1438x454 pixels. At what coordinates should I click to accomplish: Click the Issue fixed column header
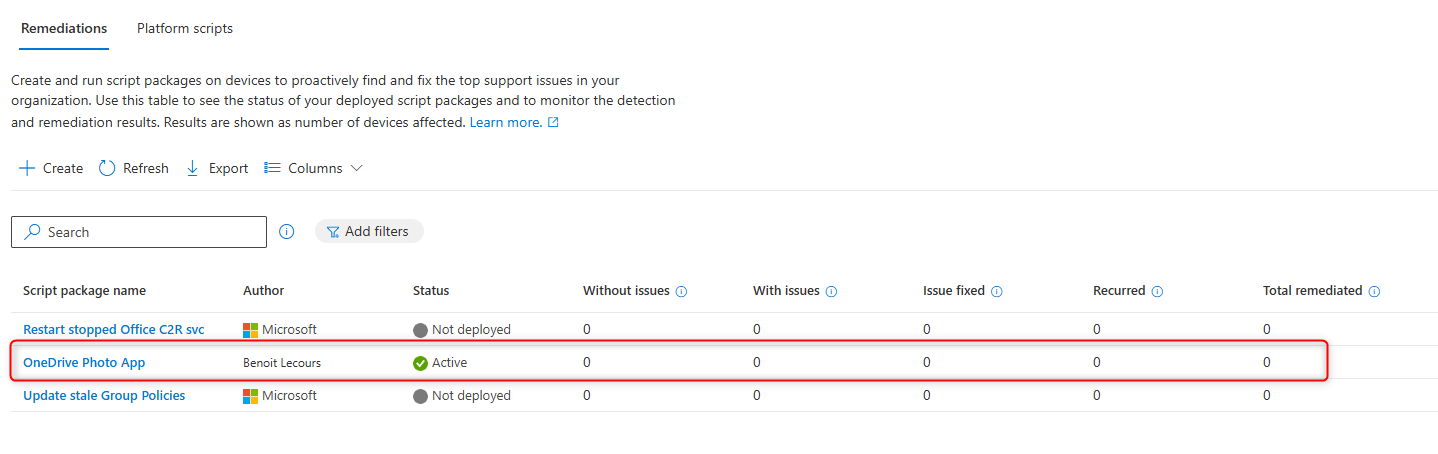(x=954, y=290)
